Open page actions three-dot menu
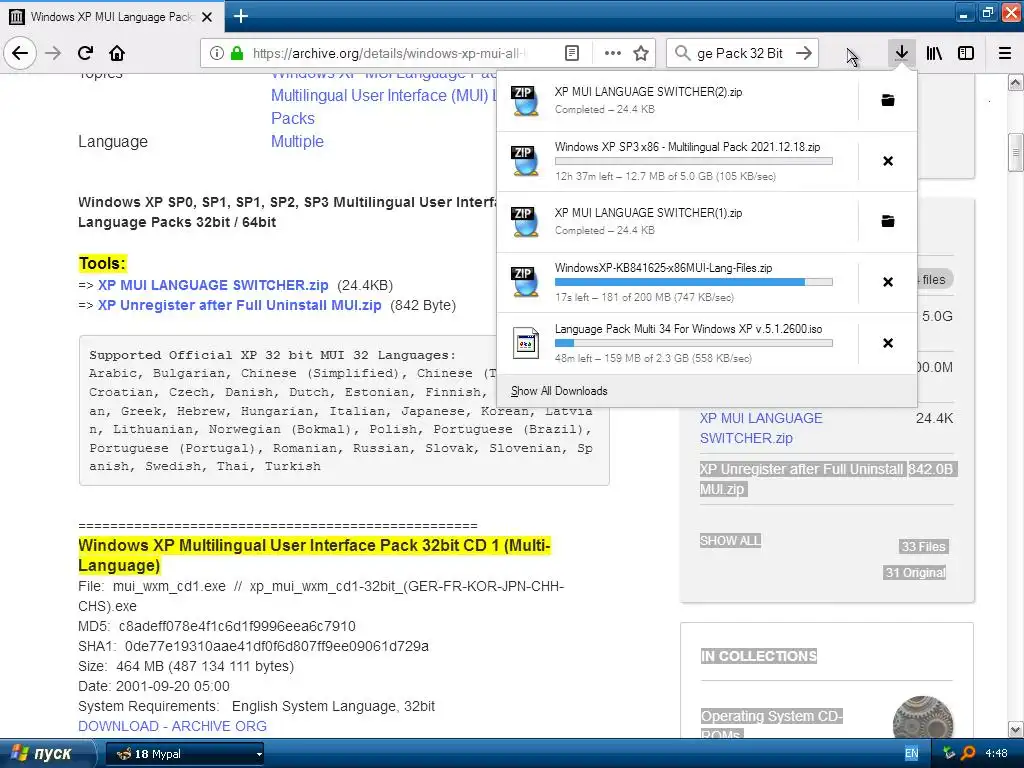The height and width of the screenshot is (768, 1024). (613, 53)
